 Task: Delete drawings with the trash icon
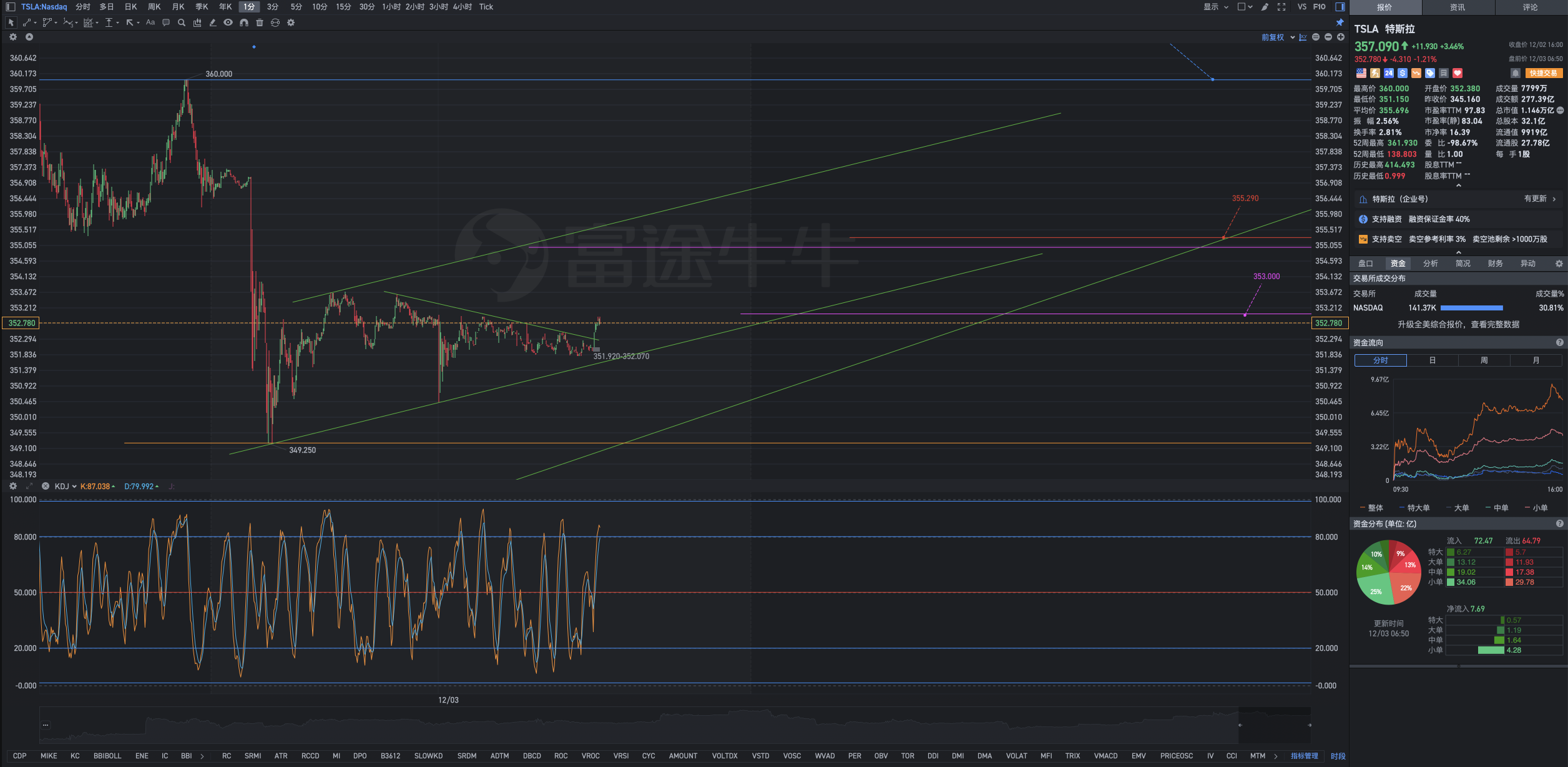click(260, 22)
